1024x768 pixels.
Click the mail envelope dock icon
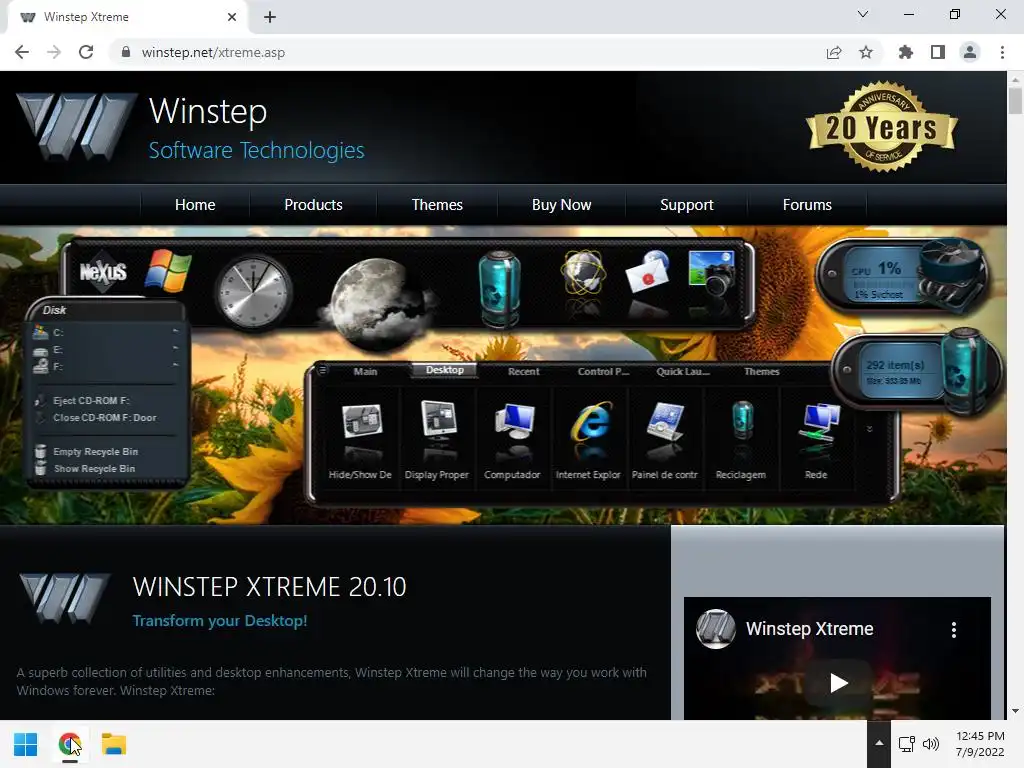pyautogui.click(x=648, y=273)
